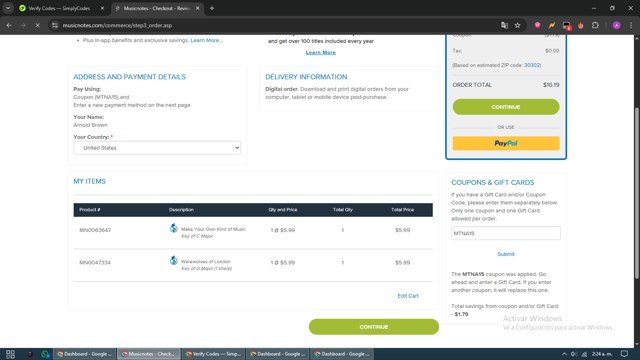The height and width of the screenshot is (360, 640).
Task: Stop page loading with X button
Action: pos(37,25)
